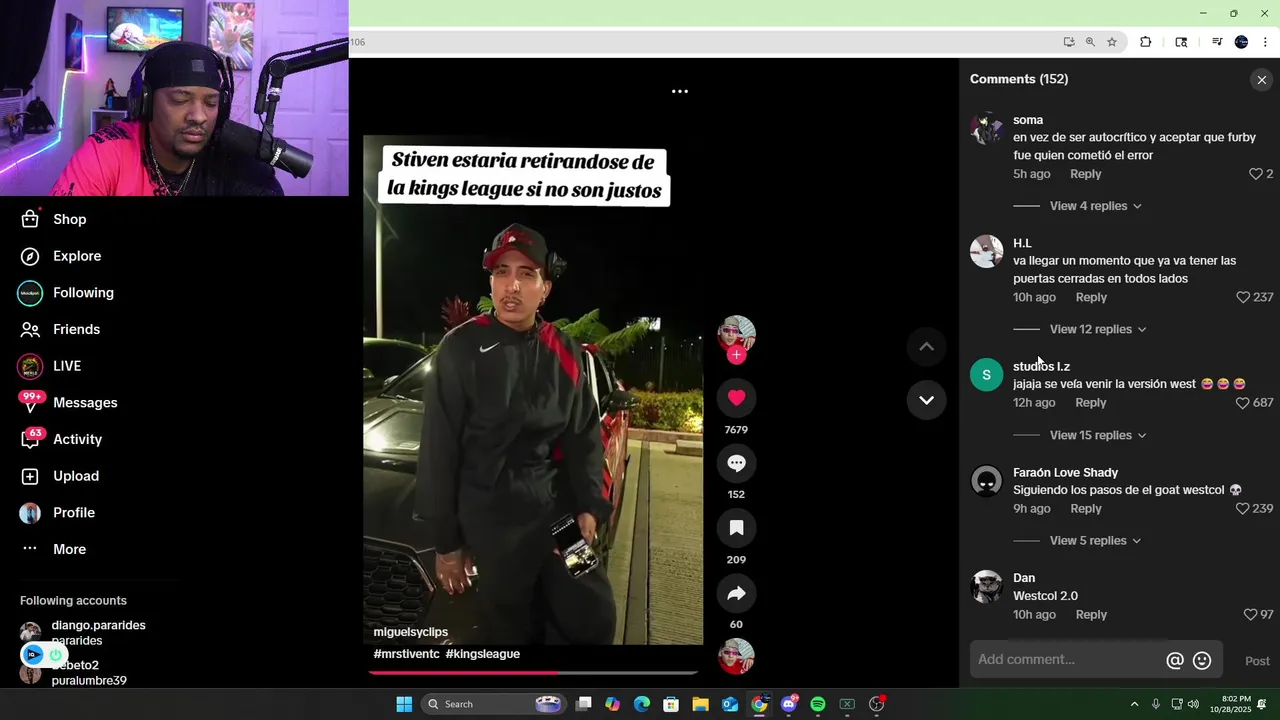Insert a mention with the @ icon
The height and width of the screenshot is (720, 1280).
[1175, 660]
